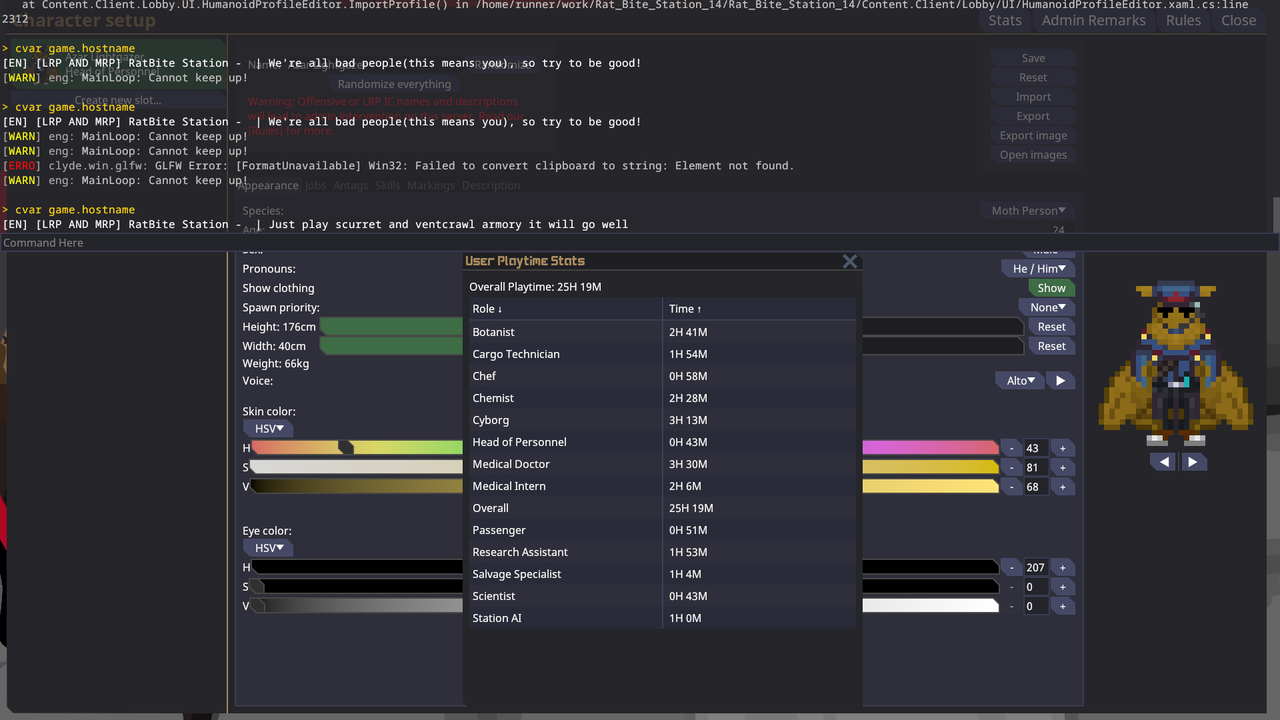Set the eye color hue slider
1280x720 pixels.
pos(625,567)
